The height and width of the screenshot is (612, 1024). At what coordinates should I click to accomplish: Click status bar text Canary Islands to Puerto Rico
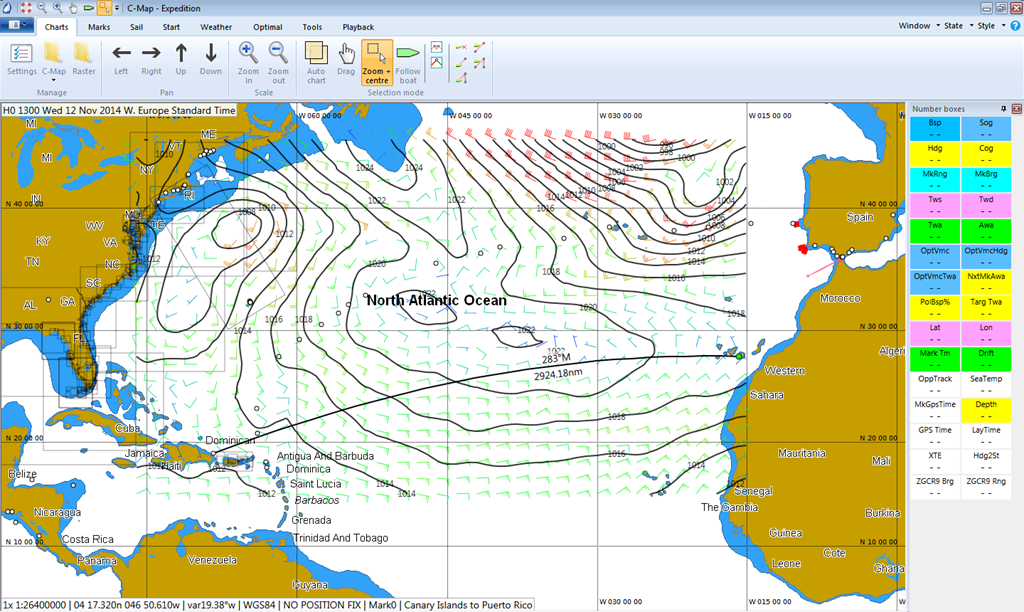click(468, 605)
